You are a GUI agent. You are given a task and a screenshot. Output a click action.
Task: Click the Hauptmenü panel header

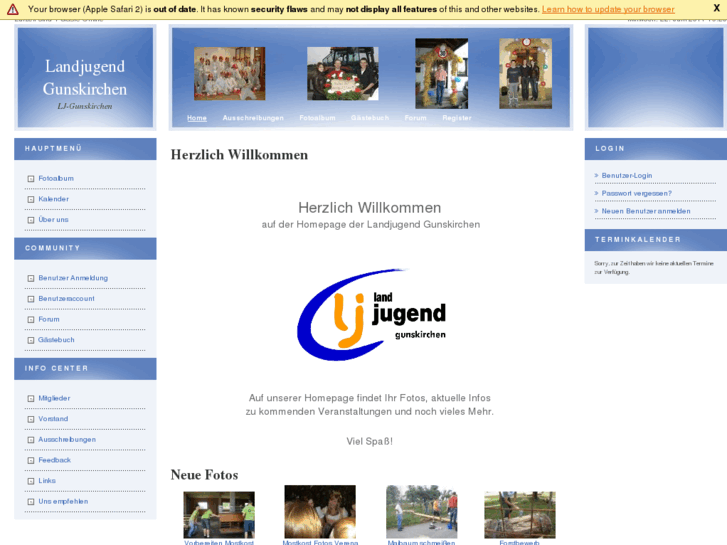point(85,149)
